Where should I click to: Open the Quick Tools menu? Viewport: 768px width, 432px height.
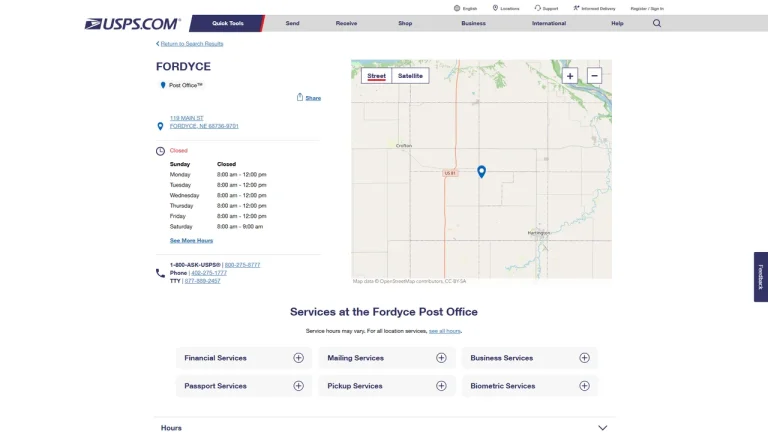(228, 23)
